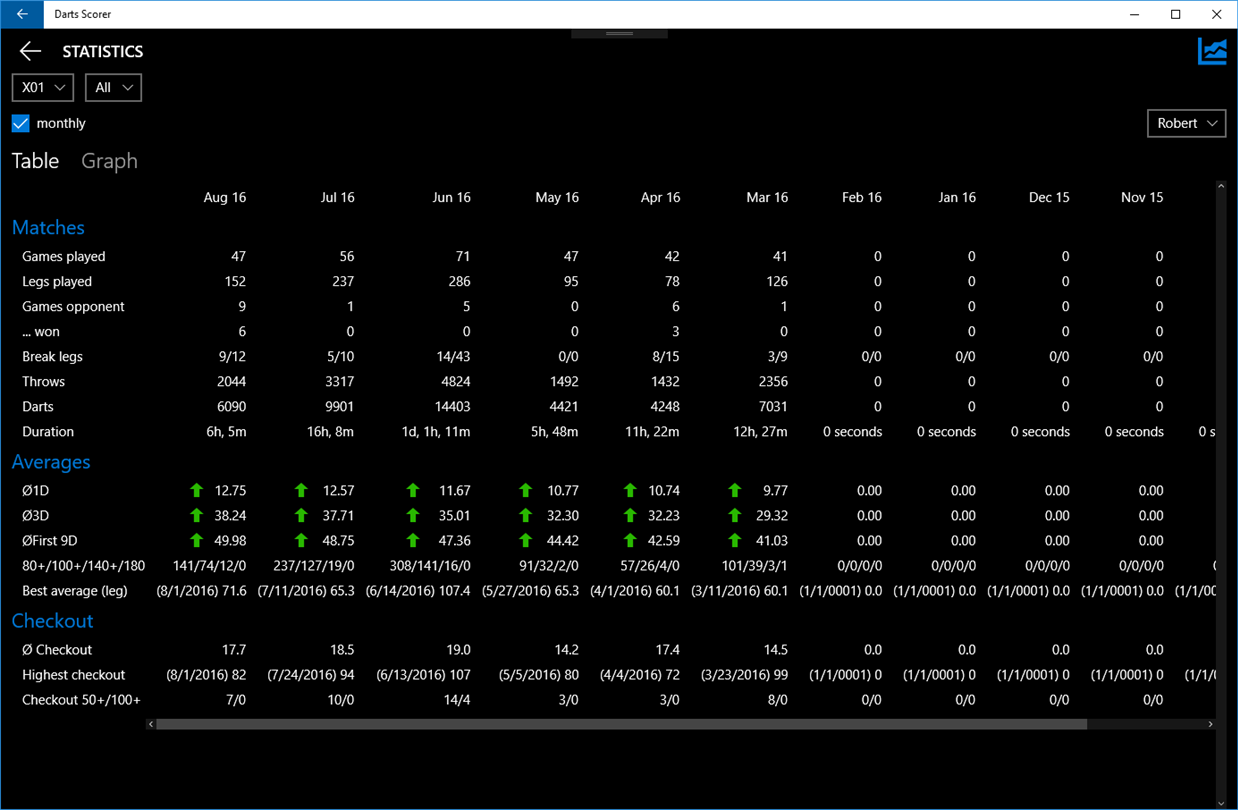This screenshot has height=810, width=1238.
Task: Click green up arrow for Ø3D Jul 16
Action: (x=301, y=515)
